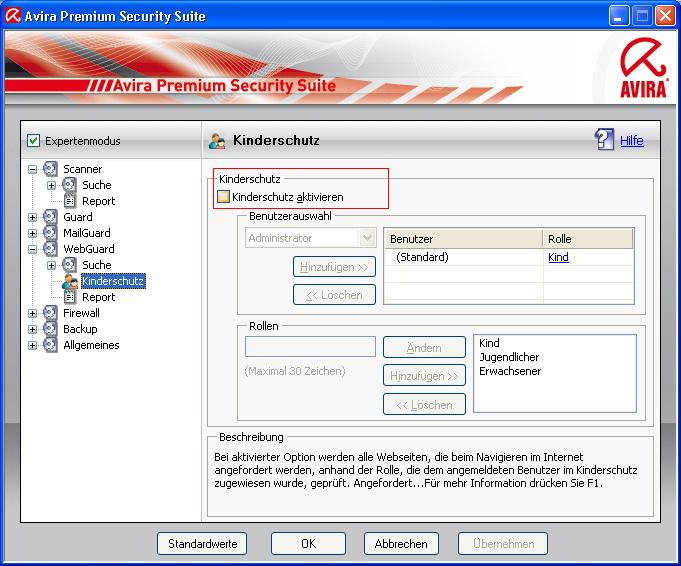681x566 pixels.
Task: Click the Rolle column header
Action: [588, 239]
